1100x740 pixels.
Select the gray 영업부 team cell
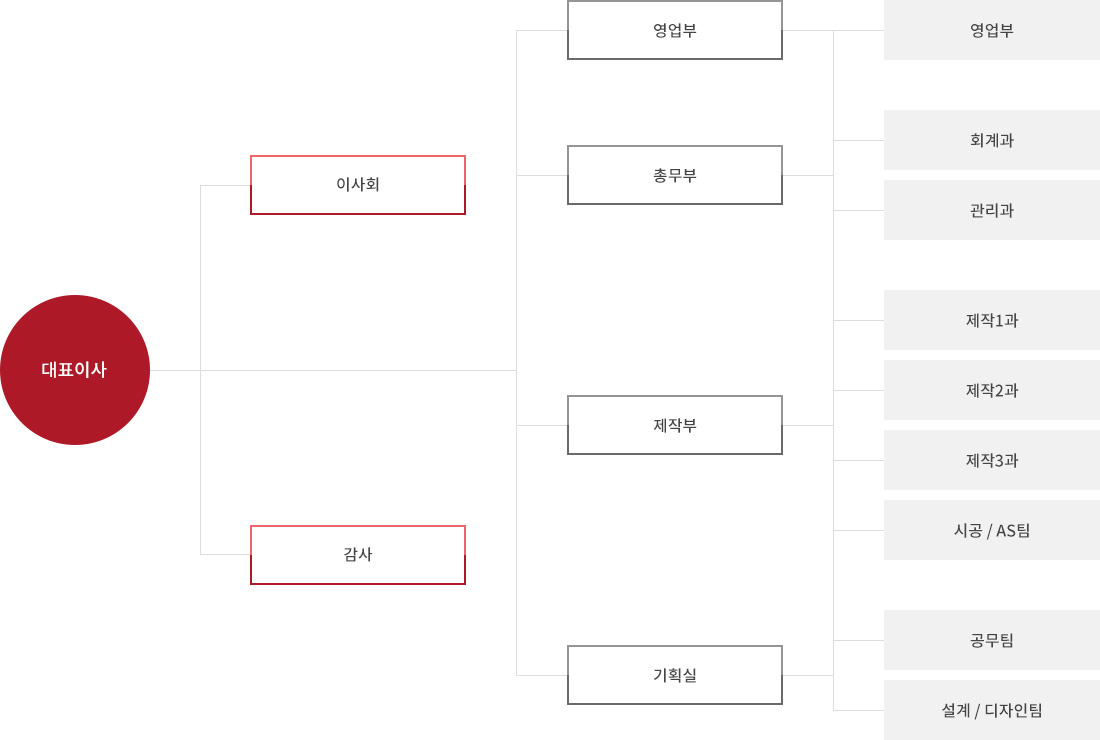click(992, 30)
